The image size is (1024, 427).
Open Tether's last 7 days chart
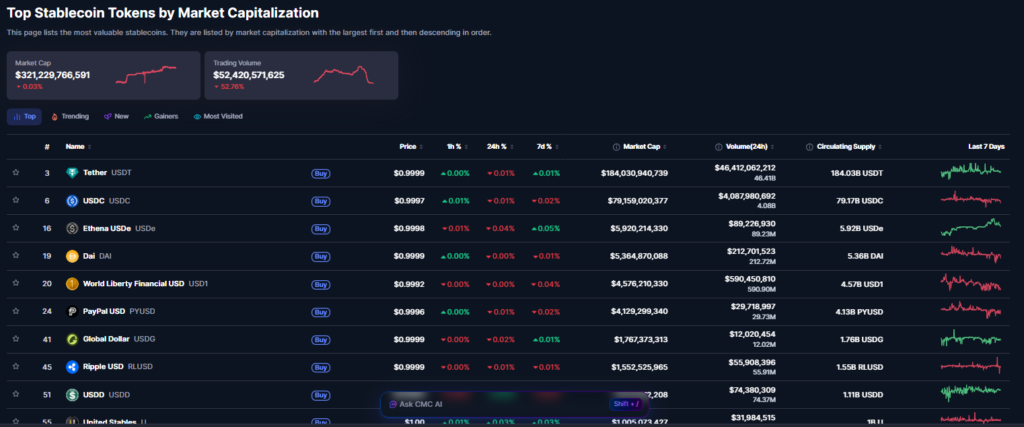(970, 172)
